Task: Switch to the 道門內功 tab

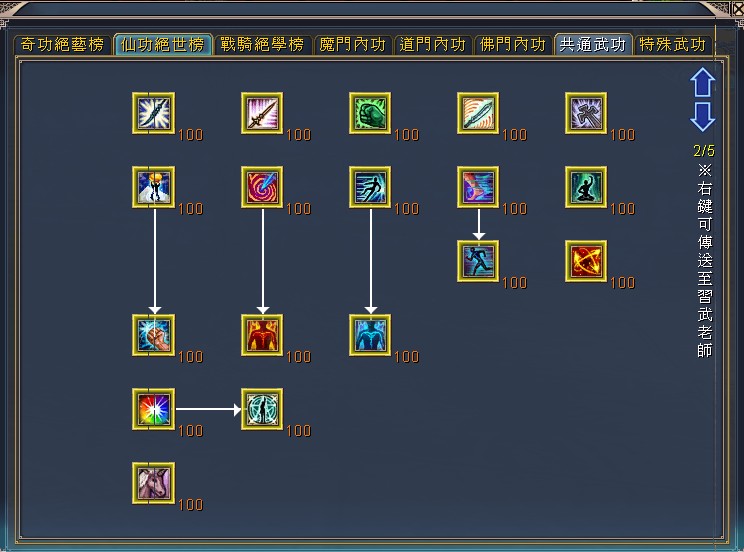Action: pos(433,45)
